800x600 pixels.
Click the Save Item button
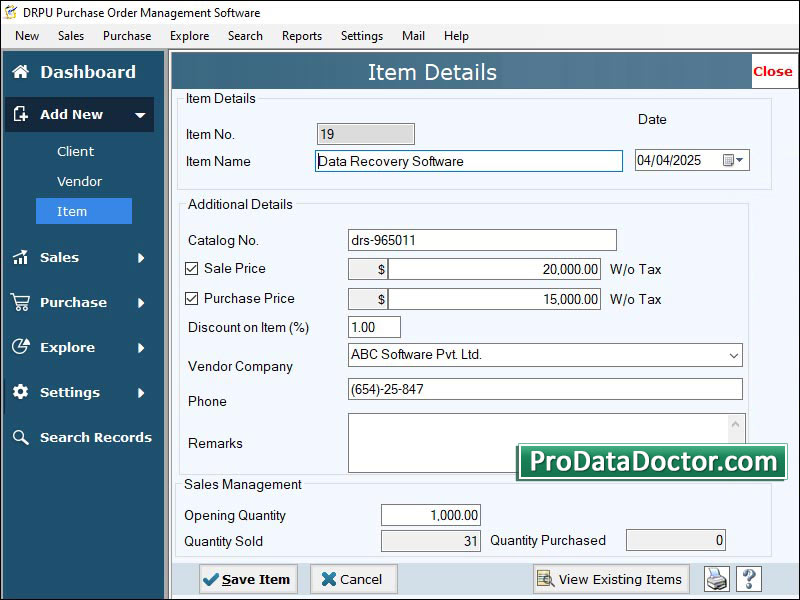[x=247, y=578]
